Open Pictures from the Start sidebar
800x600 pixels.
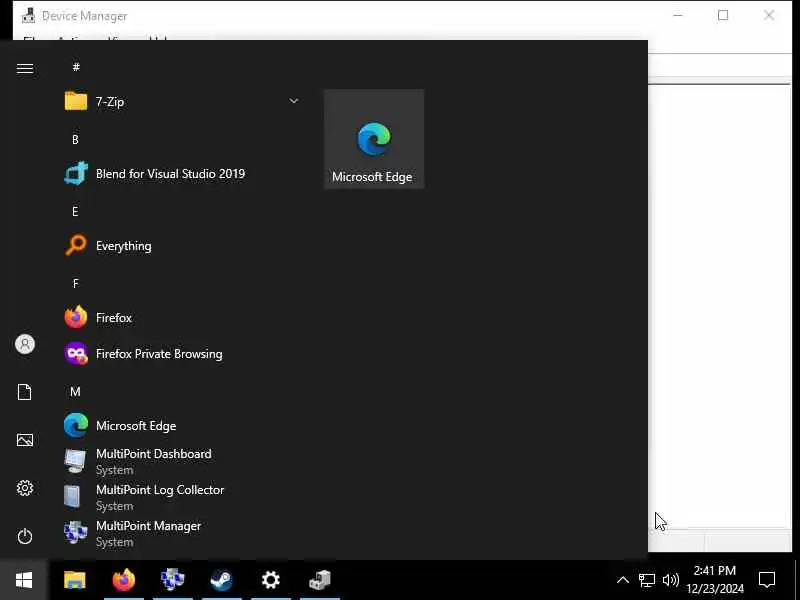[24, 440]
